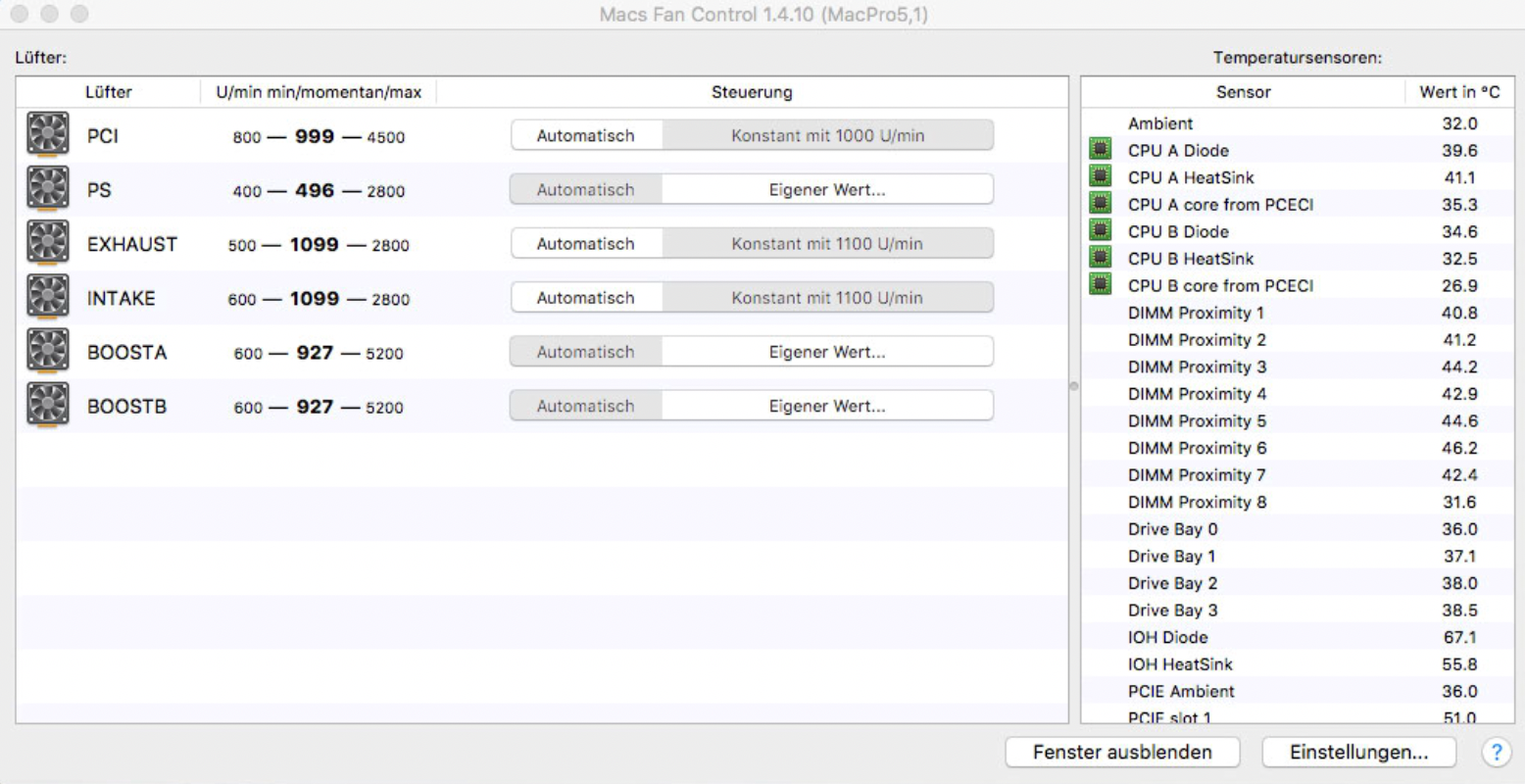Select PCIE Ambient sensor row
The image size is (1525, 784).
[x=1298, y=691]
